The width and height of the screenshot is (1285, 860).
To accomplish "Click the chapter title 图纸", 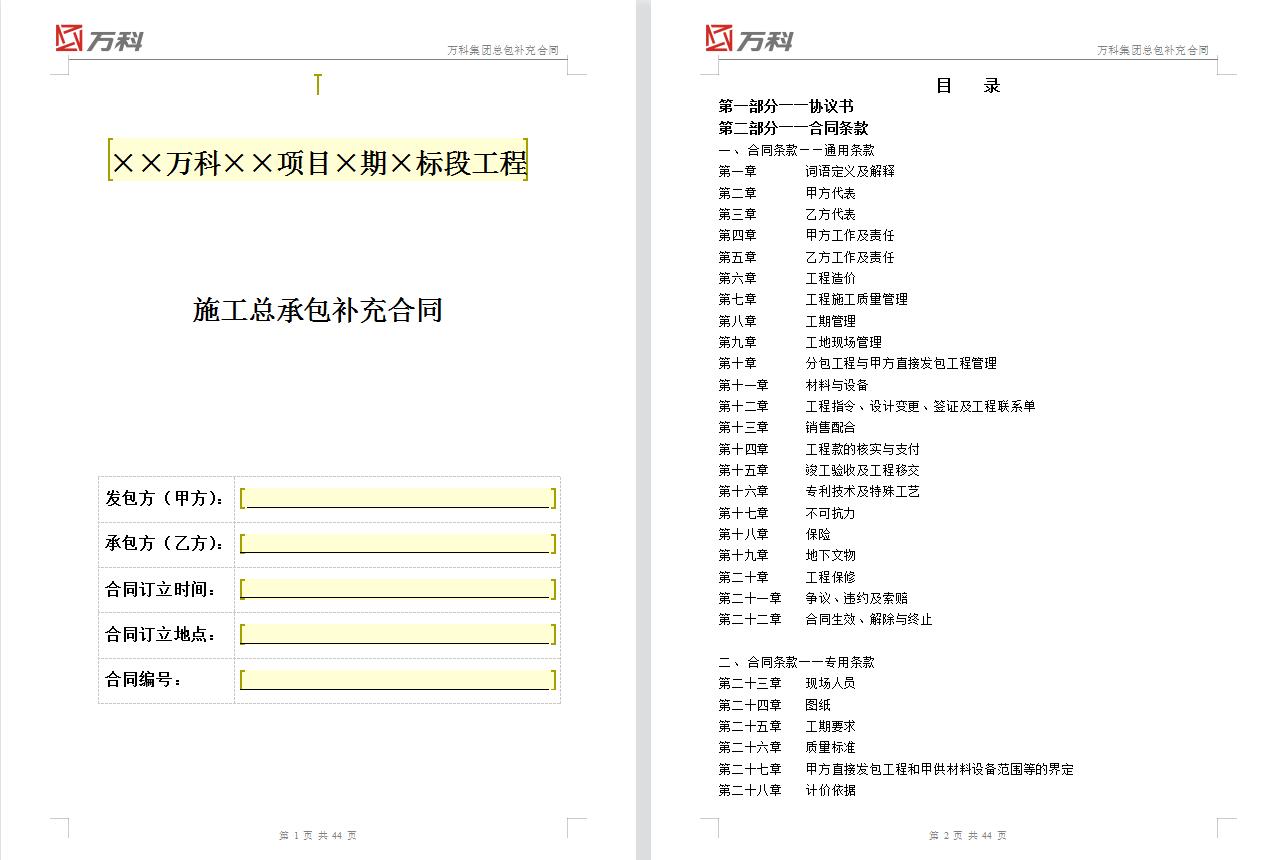I will tap(818, 705).
